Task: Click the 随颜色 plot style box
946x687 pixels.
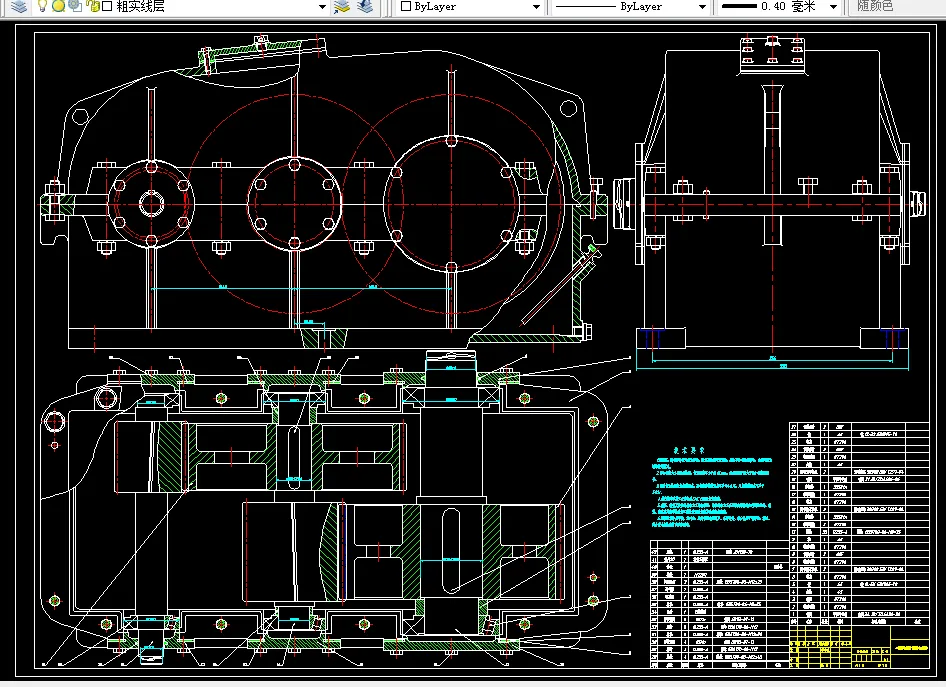Action: pos(896,7)
